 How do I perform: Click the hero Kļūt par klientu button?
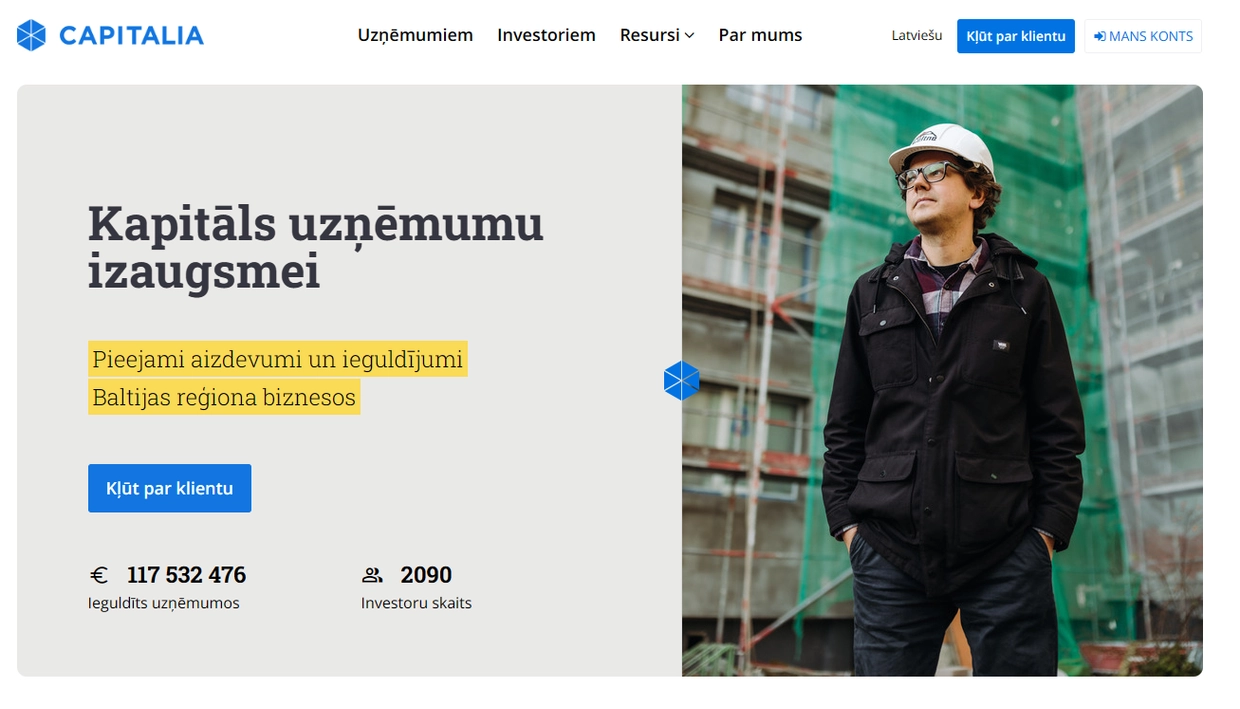[x=169, y=488]
